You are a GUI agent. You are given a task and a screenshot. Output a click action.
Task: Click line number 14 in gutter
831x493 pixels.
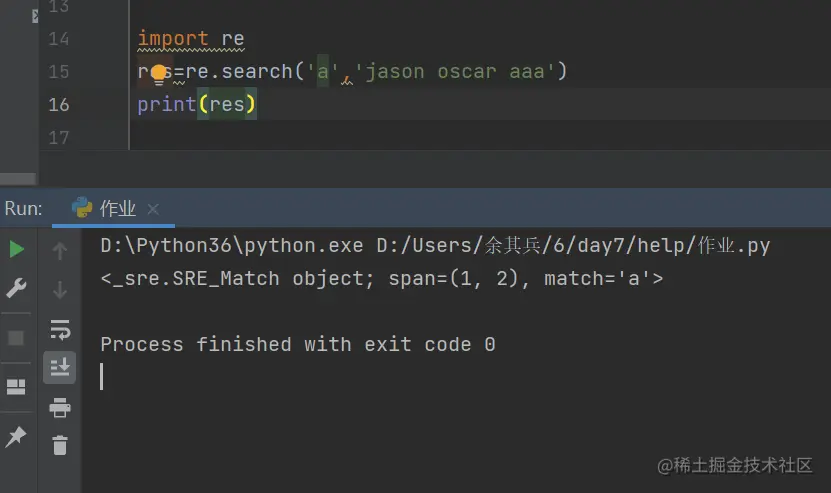click(59, 39)
